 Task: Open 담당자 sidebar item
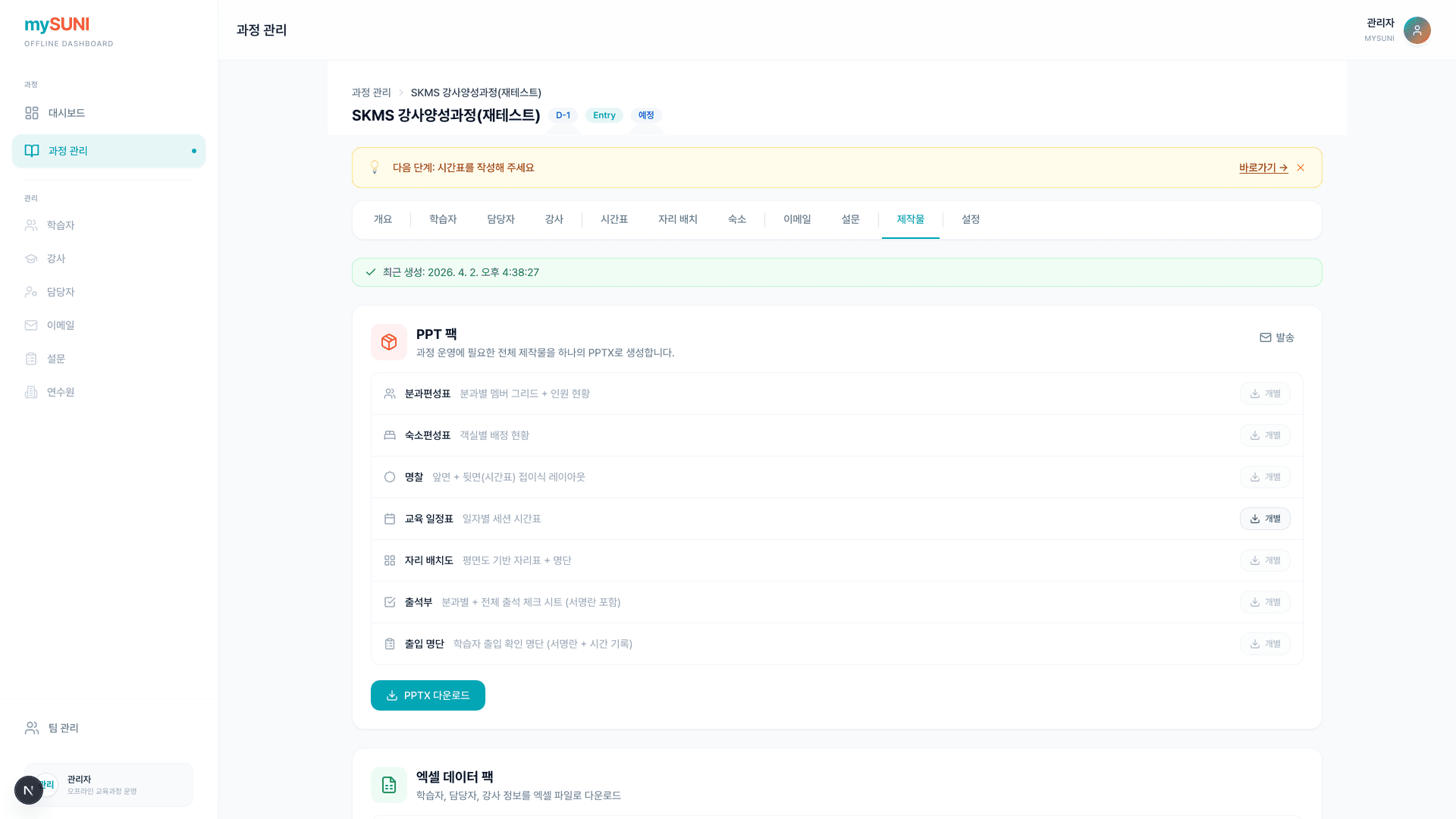[x=108, y=292]
